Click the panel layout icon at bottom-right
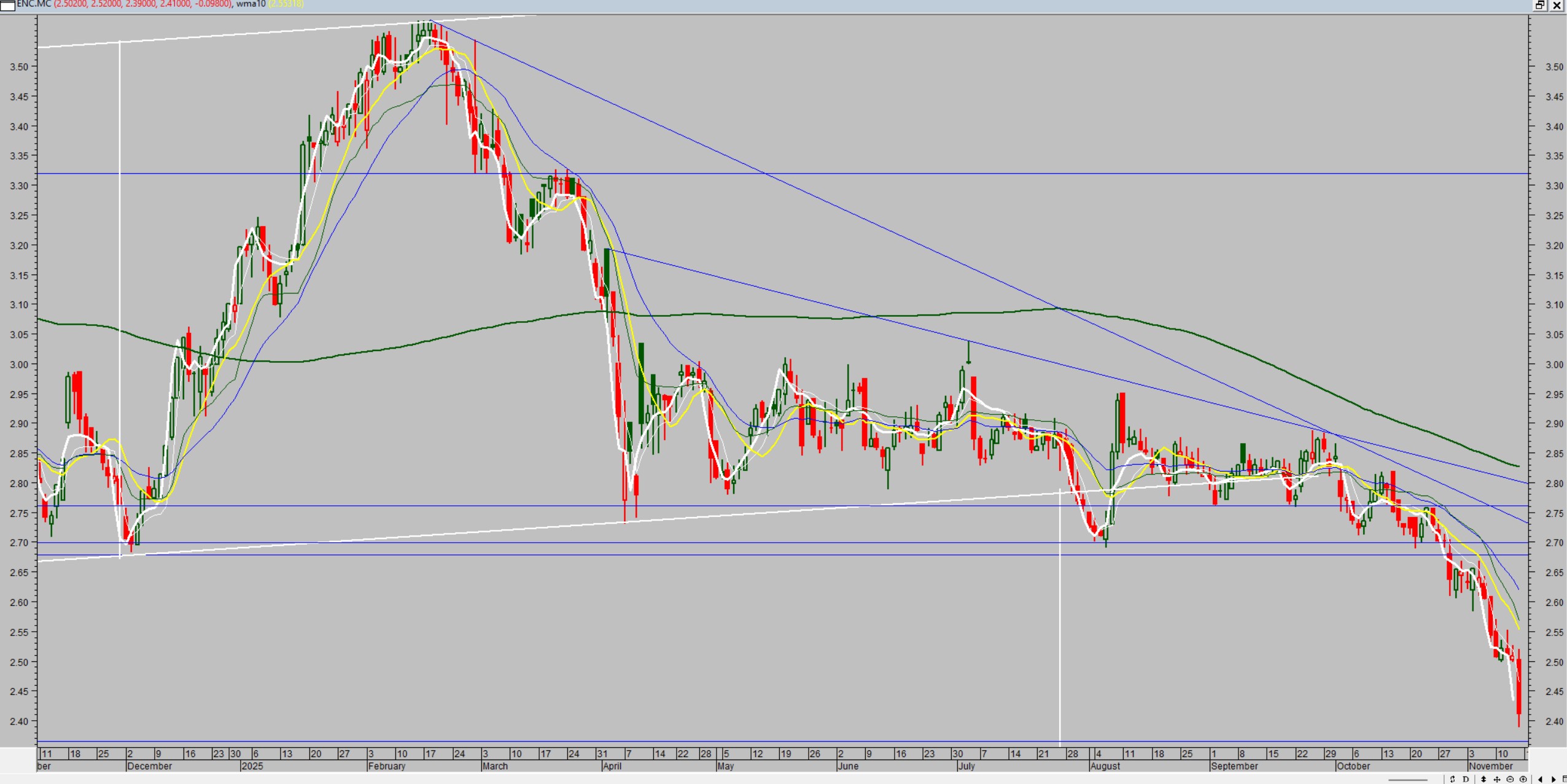The image size is (1567, 784). [1564, 779]
